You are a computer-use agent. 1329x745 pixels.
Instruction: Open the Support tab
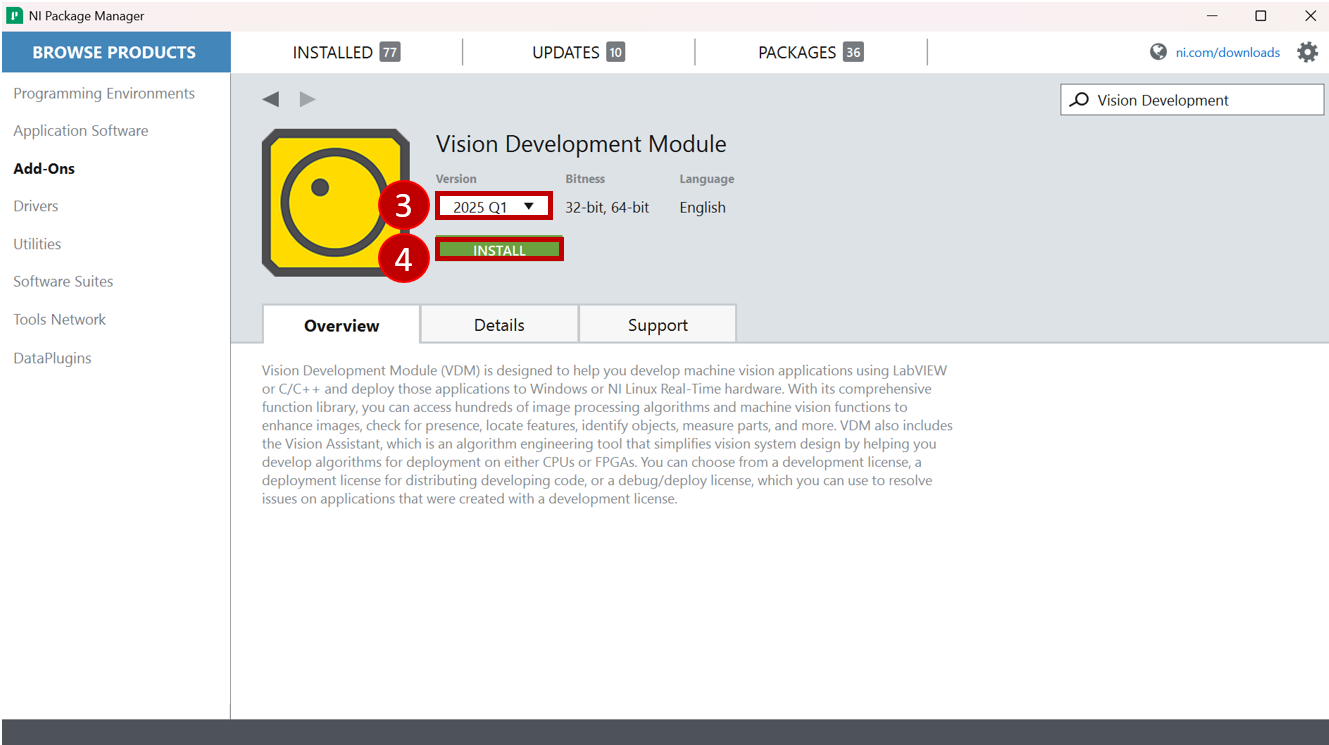coord(657,325)
